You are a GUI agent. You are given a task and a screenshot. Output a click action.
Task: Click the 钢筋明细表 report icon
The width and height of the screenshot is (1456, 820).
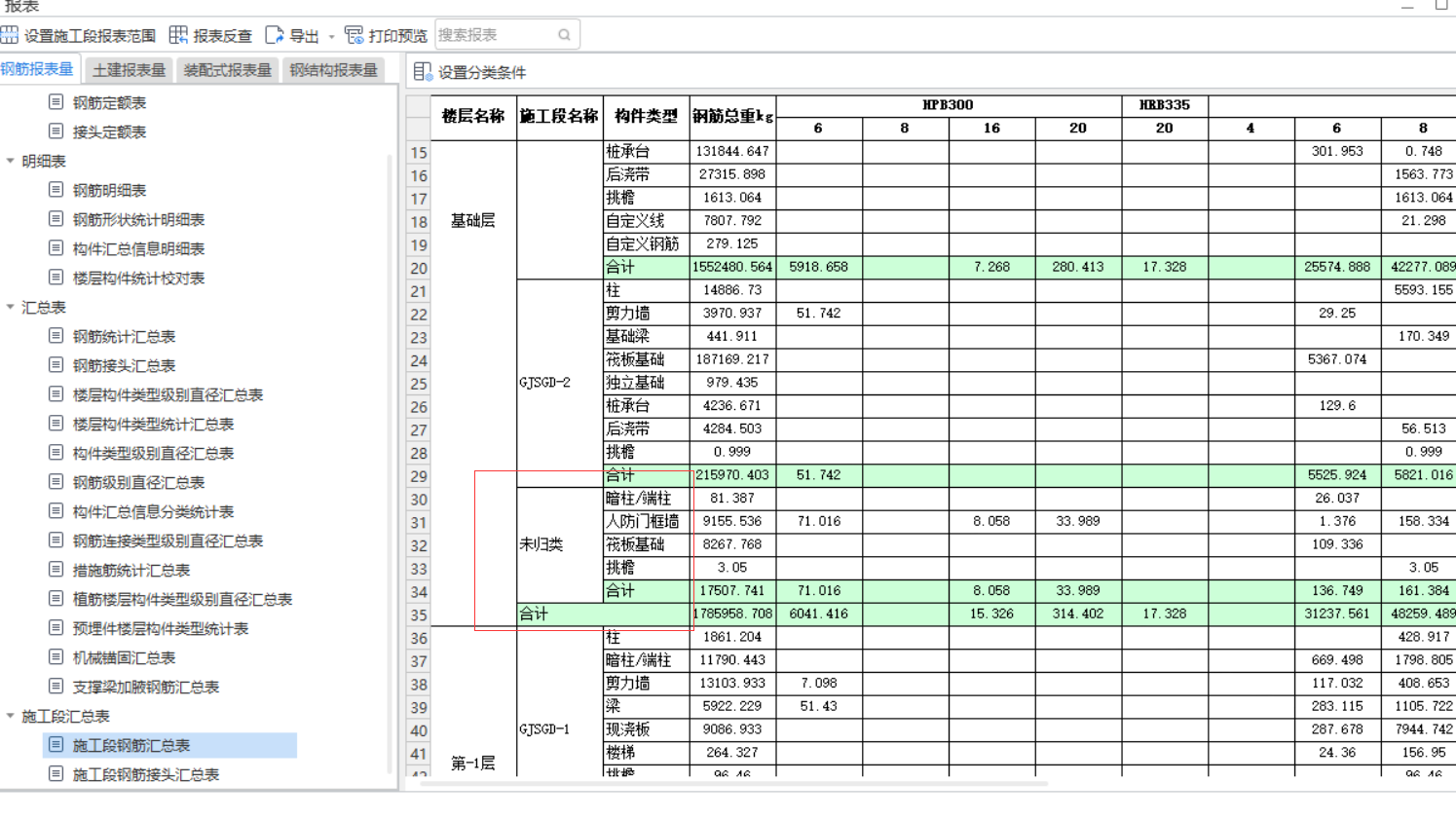(x=56, y=190)
